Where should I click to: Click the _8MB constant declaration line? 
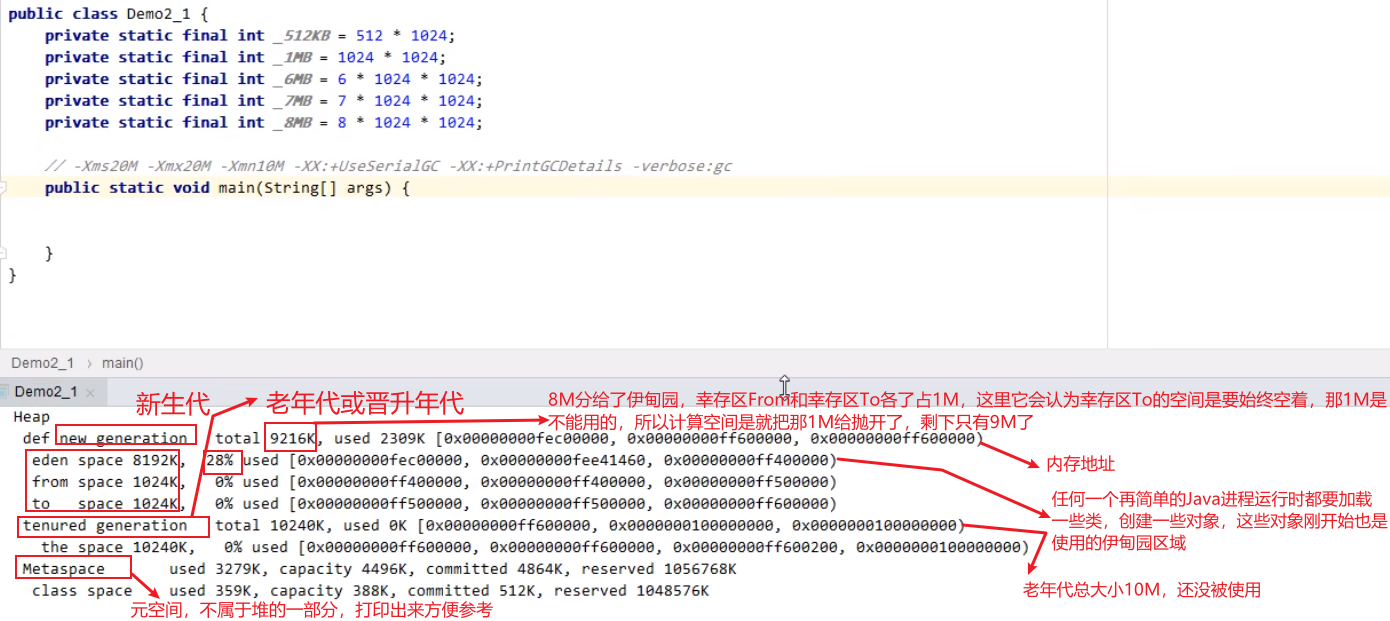[x=264, y=123]
